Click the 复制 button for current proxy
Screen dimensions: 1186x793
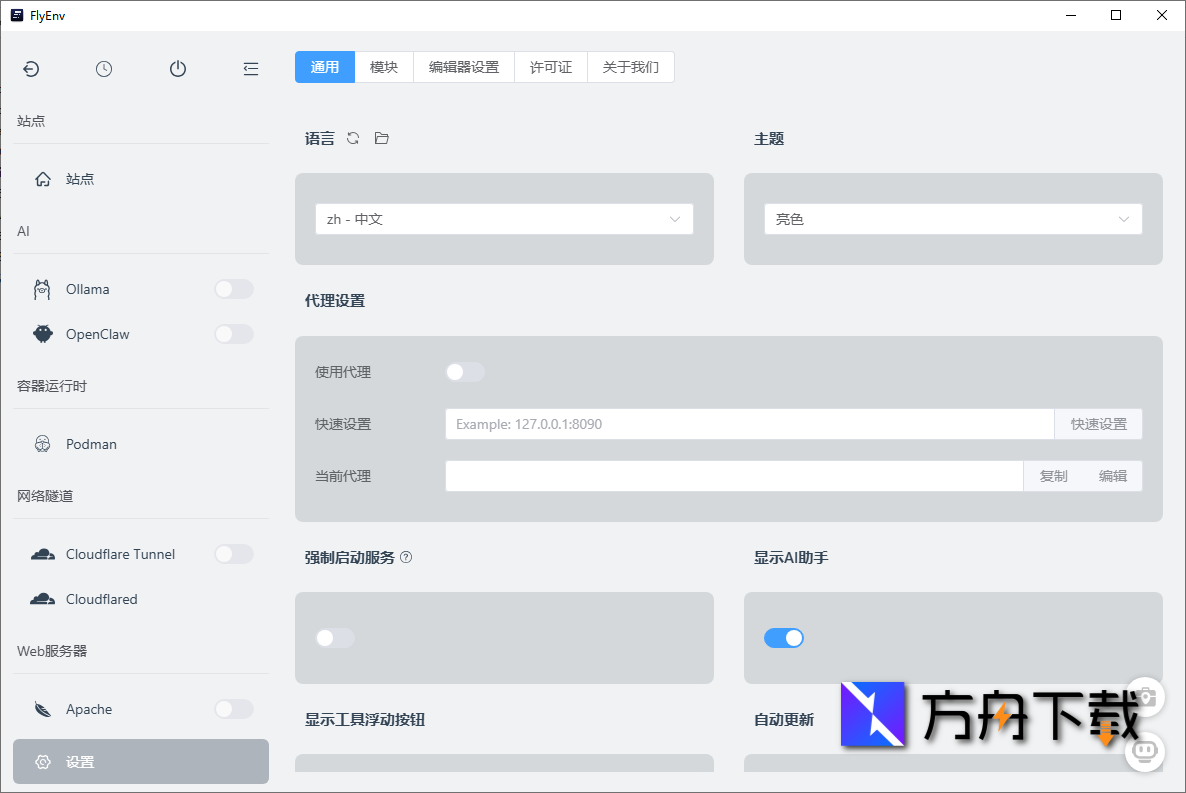tap(1053, 476)
